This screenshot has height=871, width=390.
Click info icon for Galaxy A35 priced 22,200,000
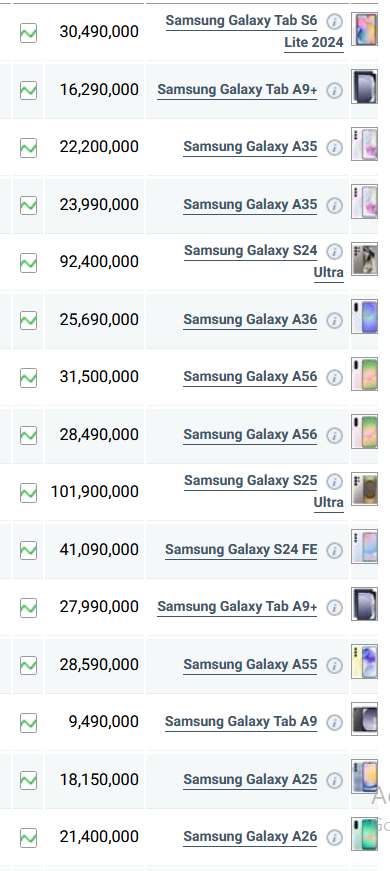(x=334, y=148)
